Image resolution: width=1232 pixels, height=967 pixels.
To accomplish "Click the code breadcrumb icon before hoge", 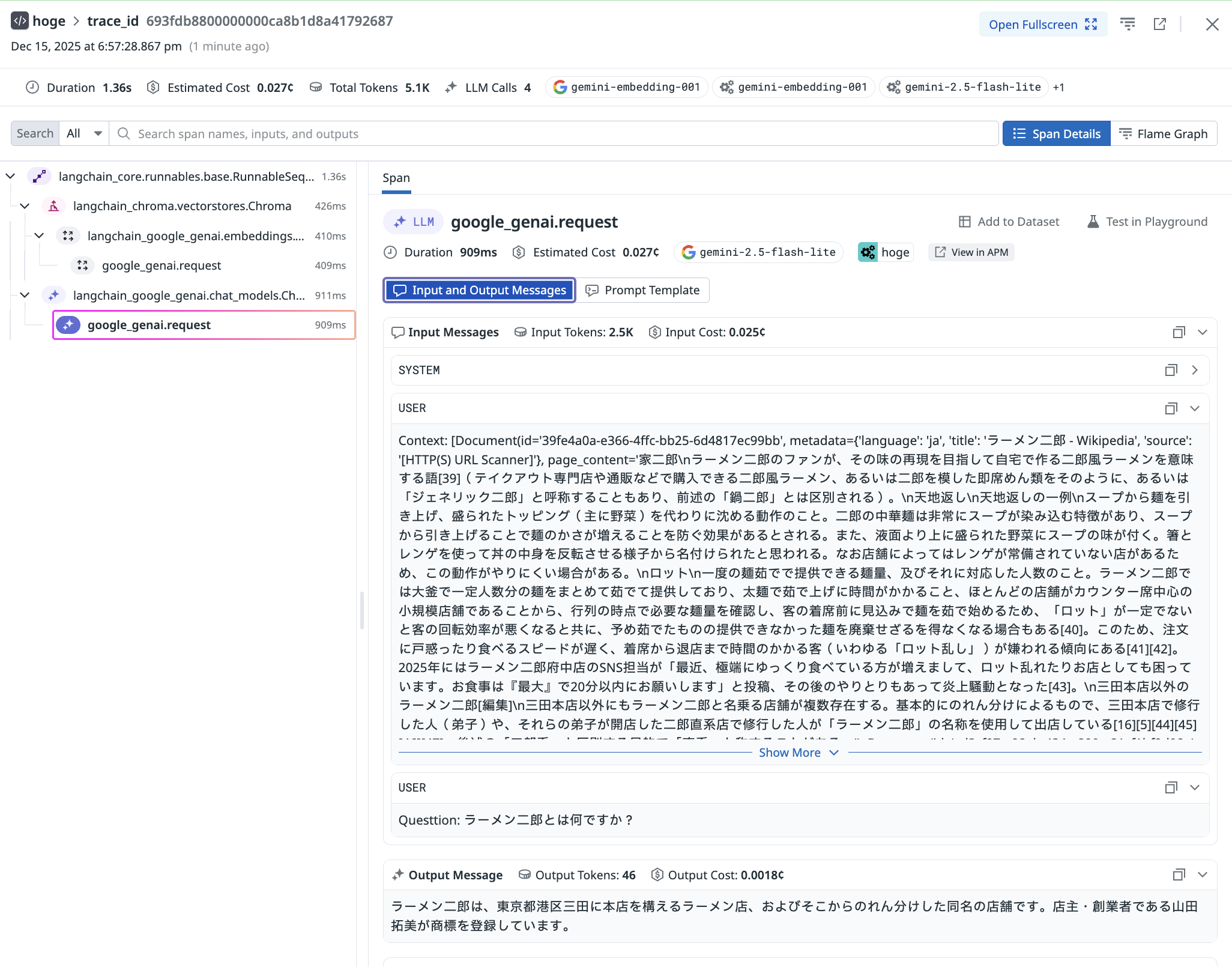I will click(x=20, y=20).
